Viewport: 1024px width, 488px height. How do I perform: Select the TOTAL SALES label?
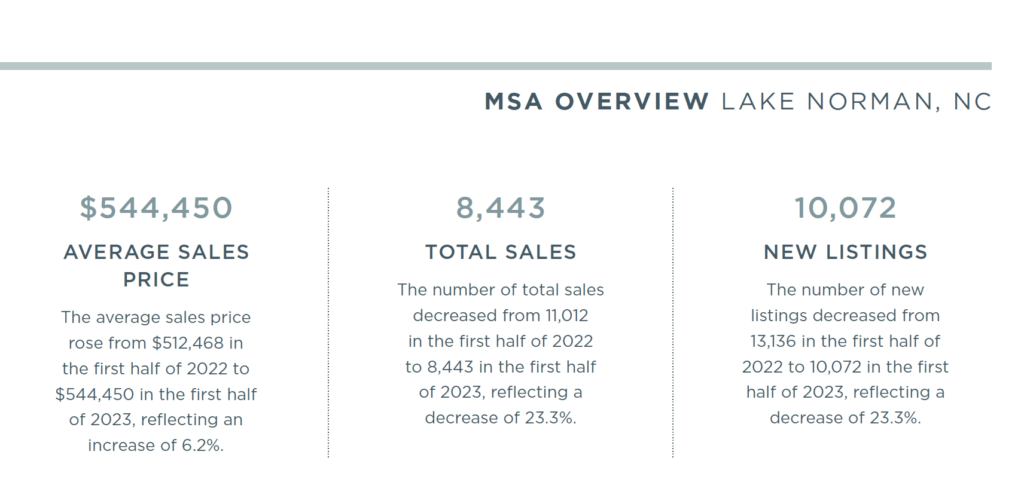500,252
